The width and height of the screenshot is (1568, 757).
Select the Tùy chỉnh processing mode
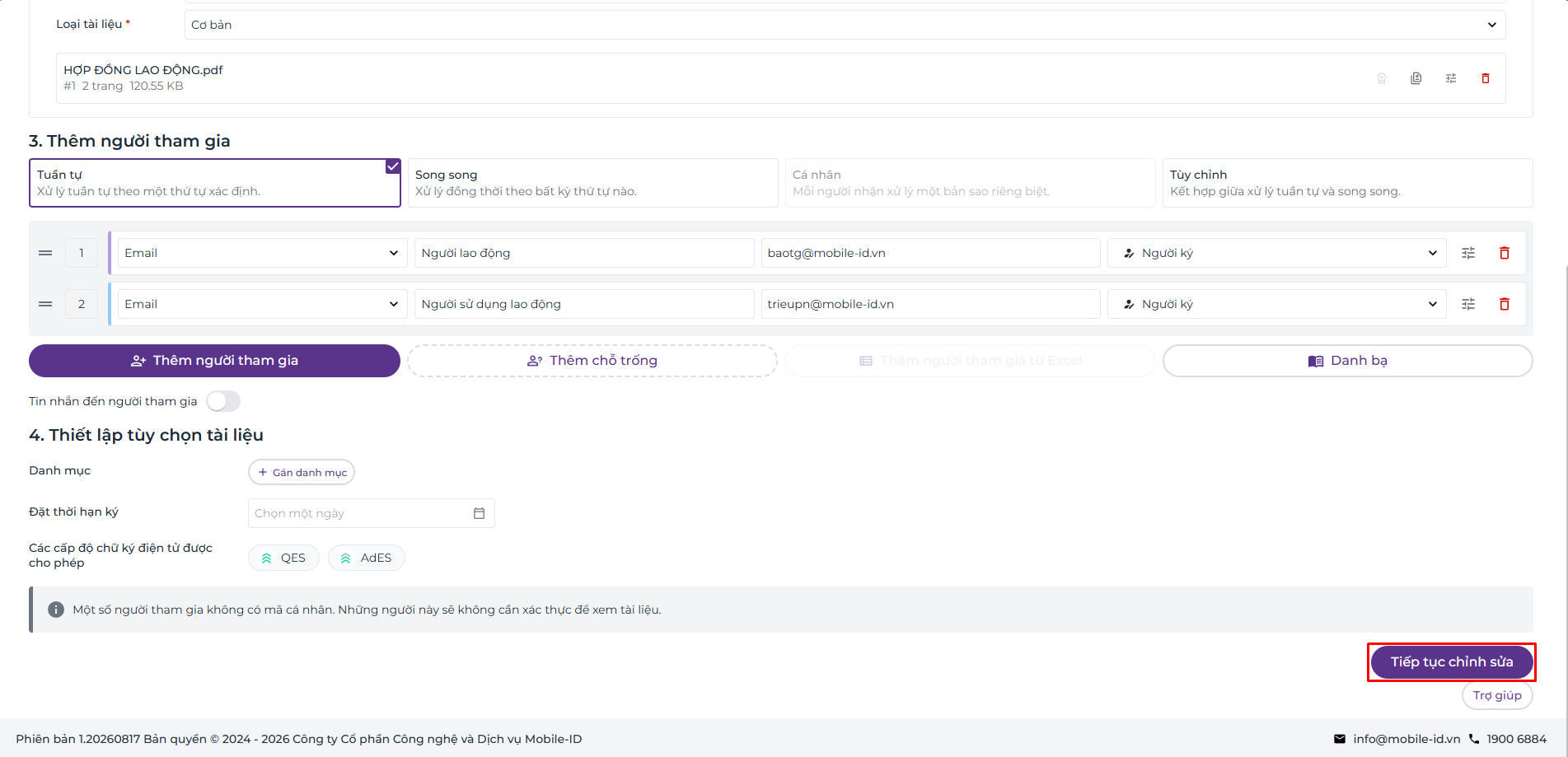(1347, 183)
